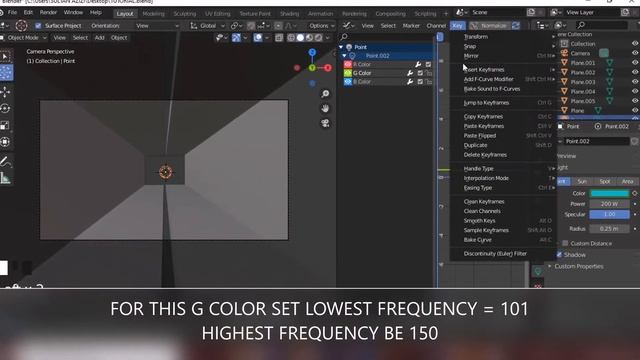This screenshot has height=360, width=640.
Task: Toggle R Color channel checkbox
Action: coord(428,64)
